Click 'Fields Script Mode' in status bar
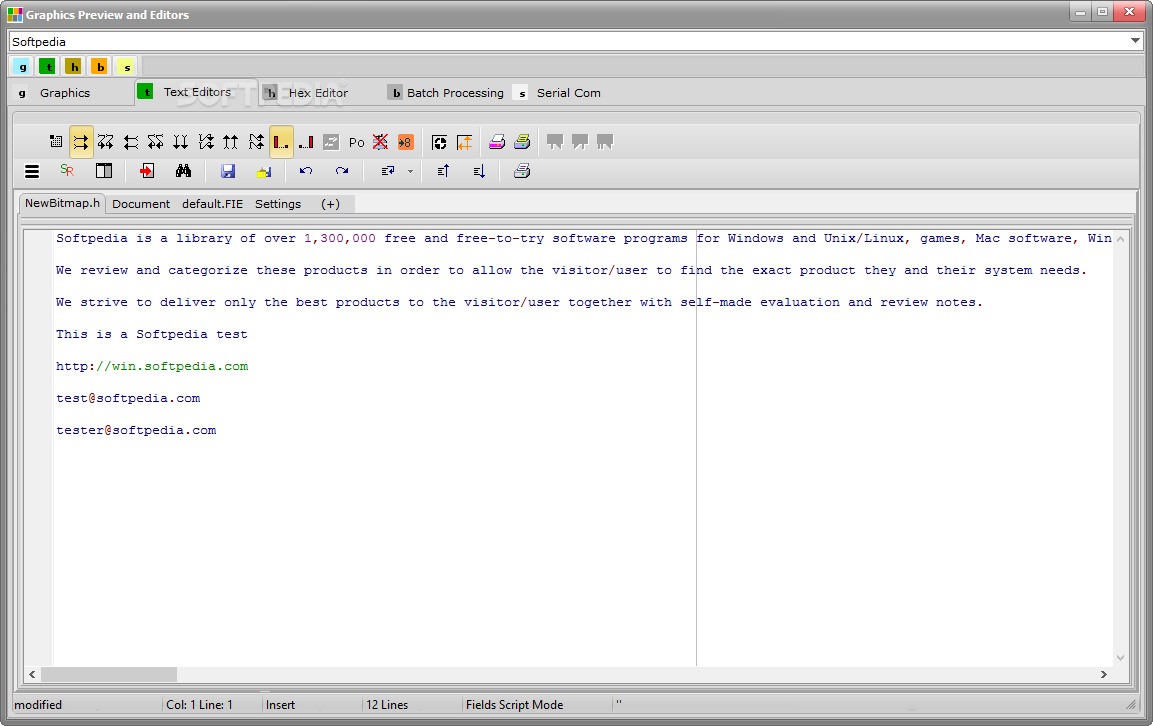The width and height of the screenshot is (1153, 726). click(x=514, y=705)
